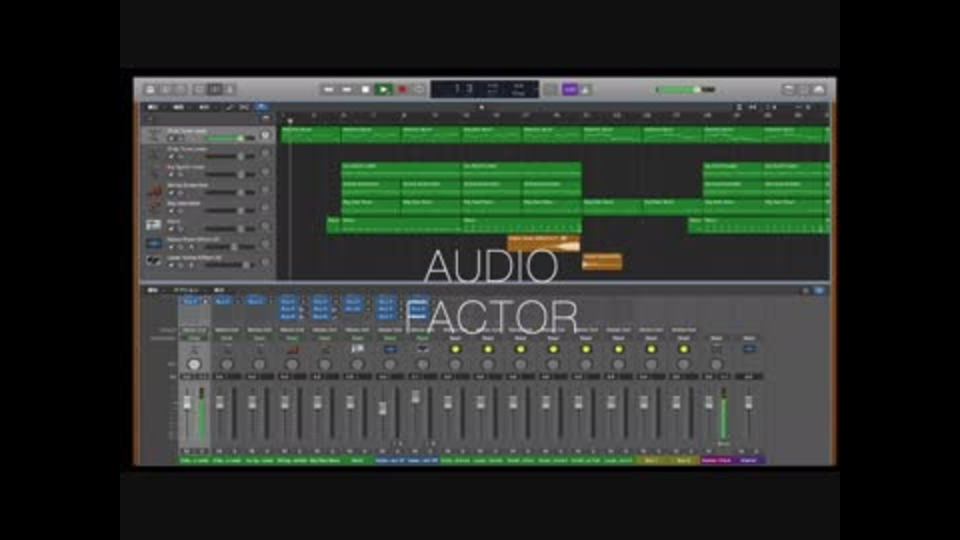Open the Mixer View menu
Screen dimensions: 960x540
(x=219, y=290)
